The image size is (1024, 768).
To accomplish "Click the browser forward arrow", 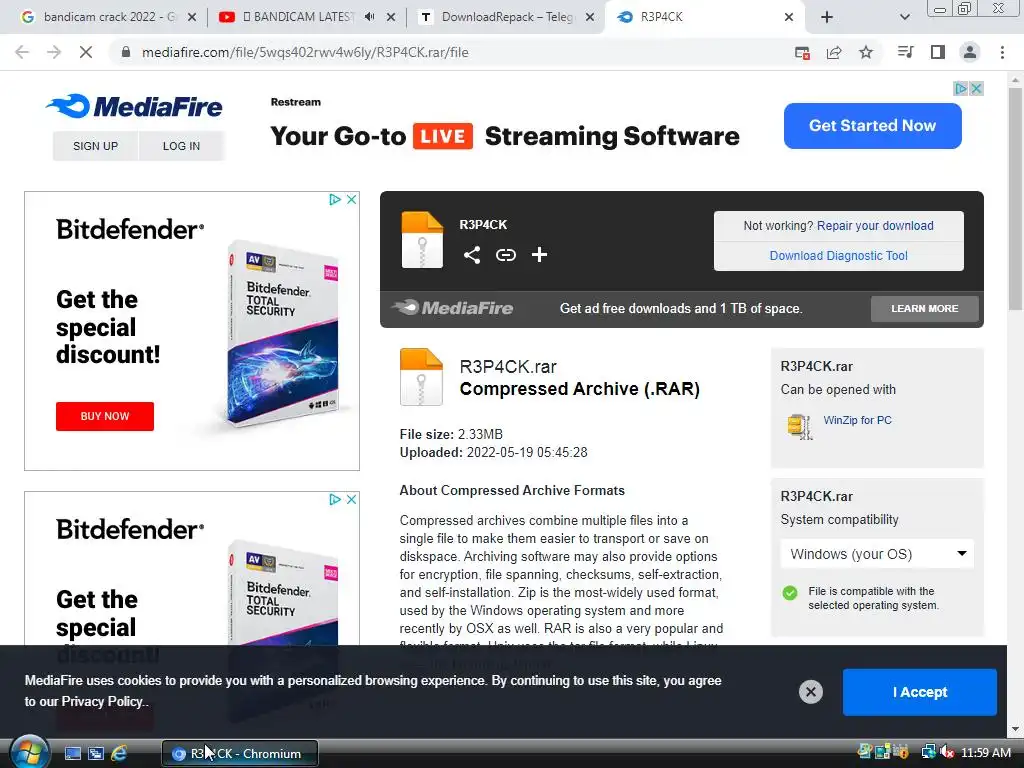I will (54, 52).
